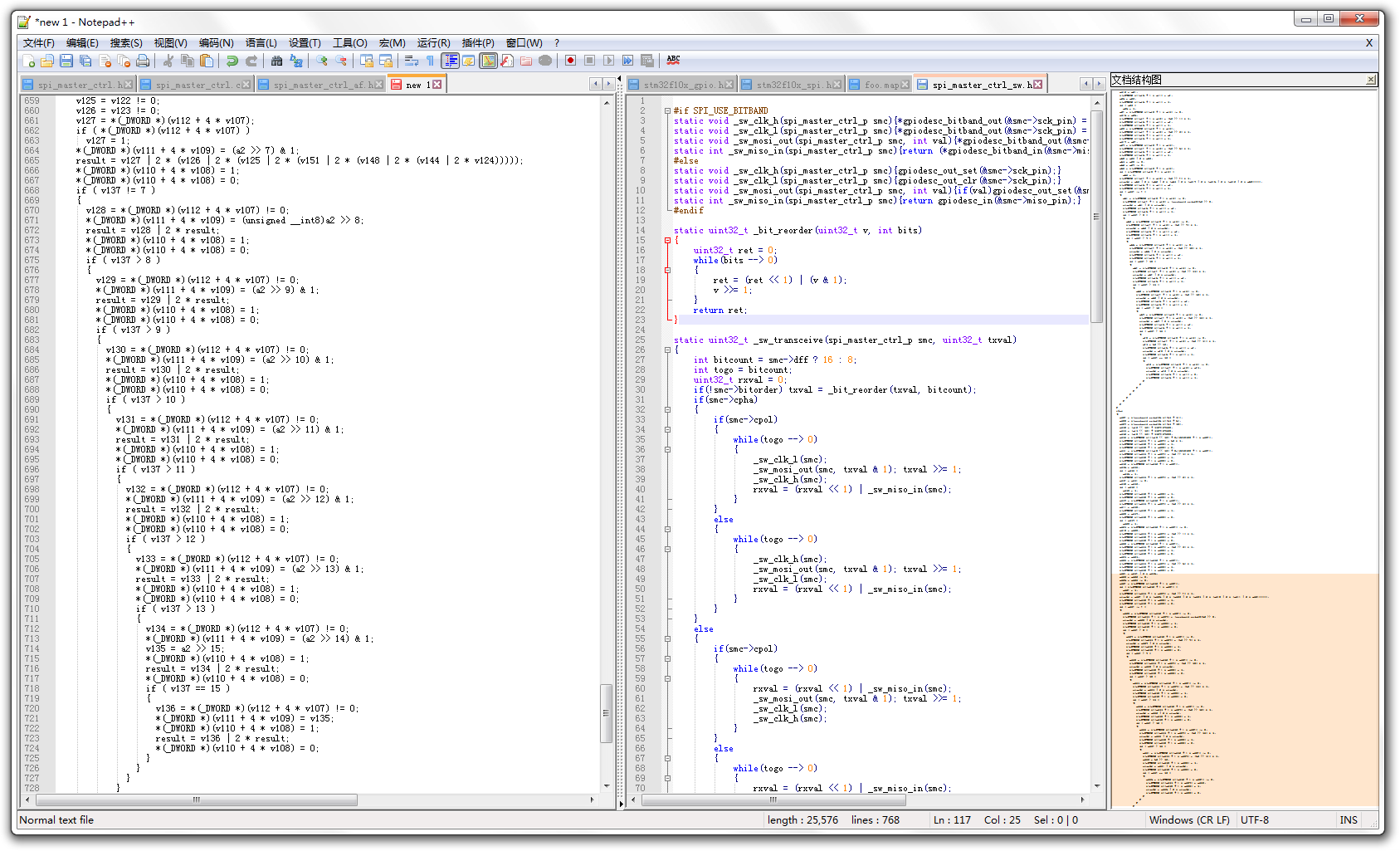Click synchronize horizontal scrolling icon

[386, 61]
